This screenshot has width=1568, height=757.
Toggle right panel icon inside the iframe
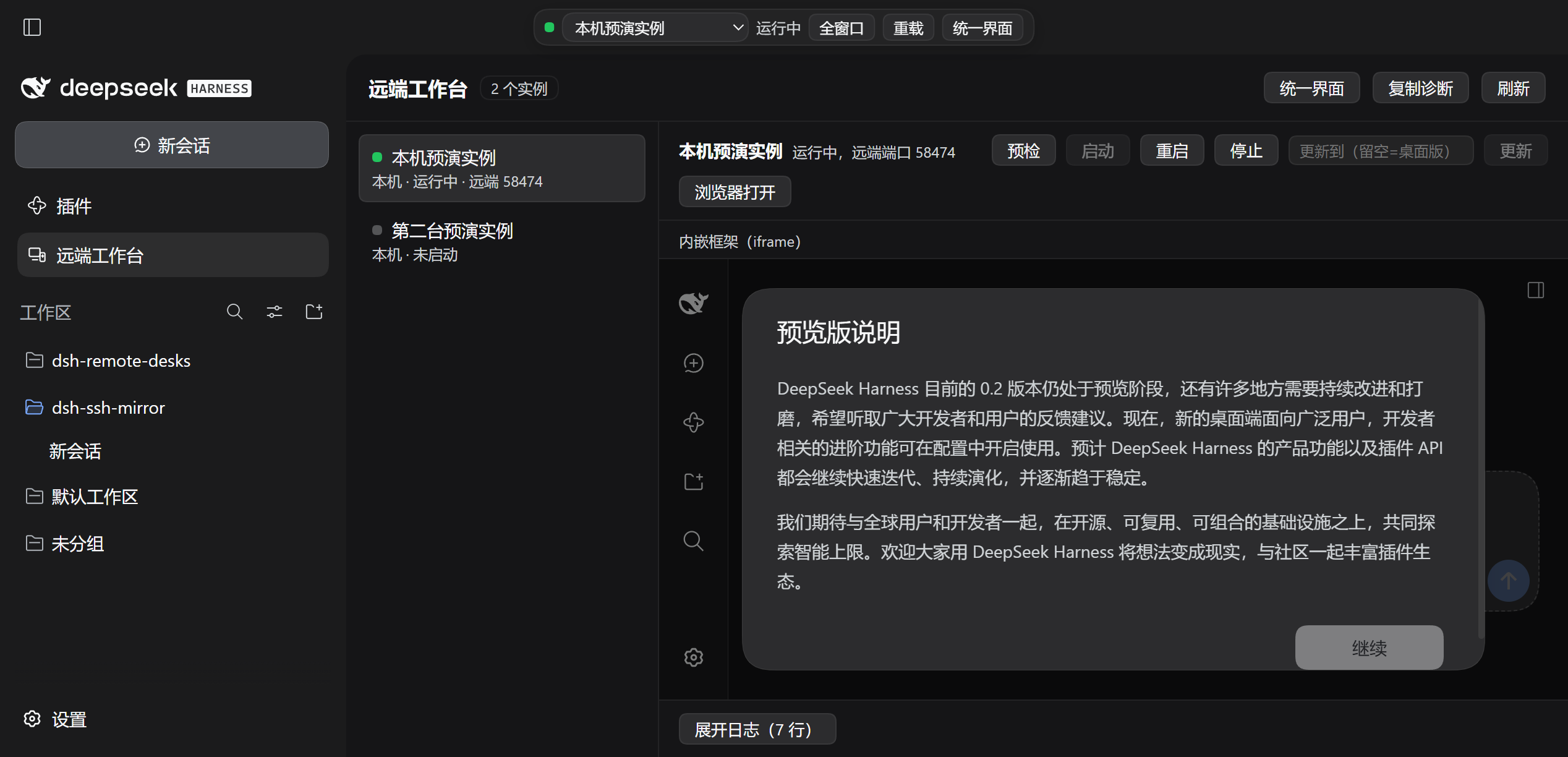pos(1536,290)
